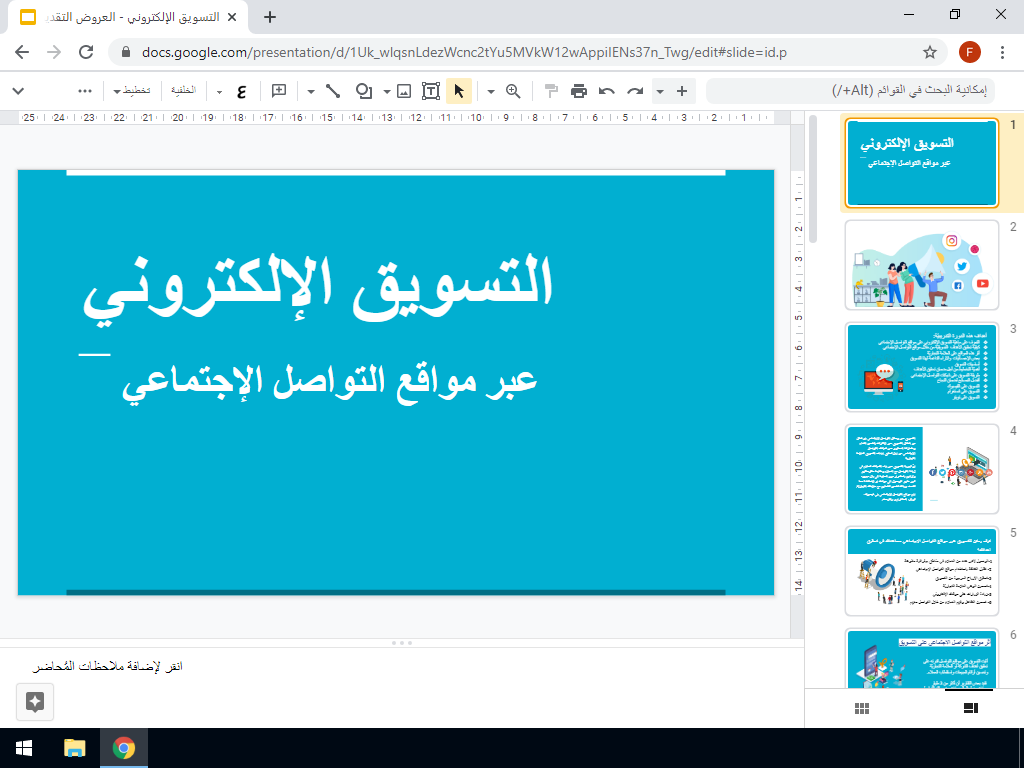The image size is (1024, 768).
Task: Select the التسويق الإلكتروني browser tab
Action: (x=127, y=18)
